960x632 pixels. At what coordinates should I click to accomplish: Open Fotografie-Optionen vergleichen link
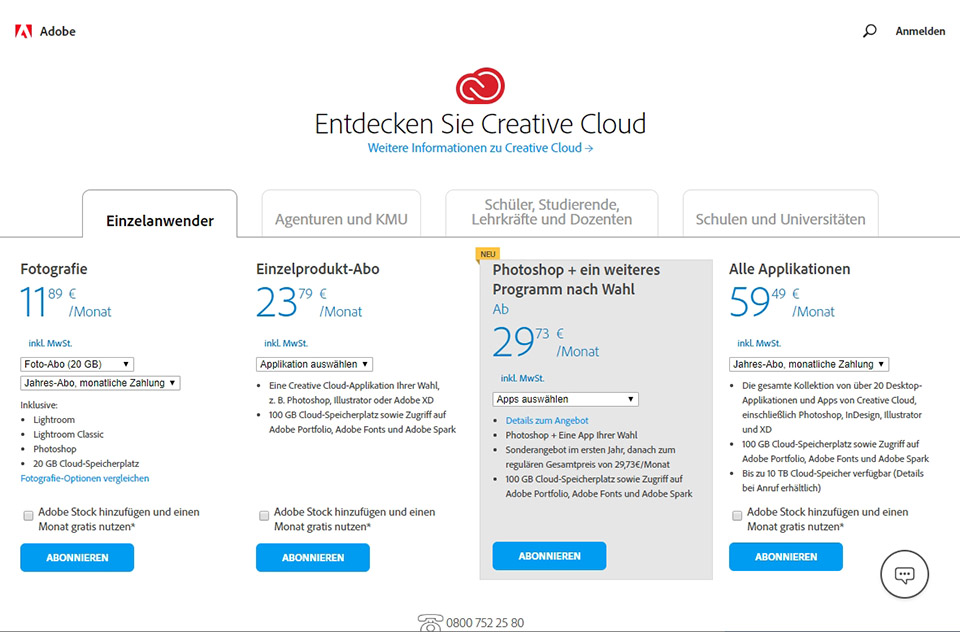click(x=85, y=479)
